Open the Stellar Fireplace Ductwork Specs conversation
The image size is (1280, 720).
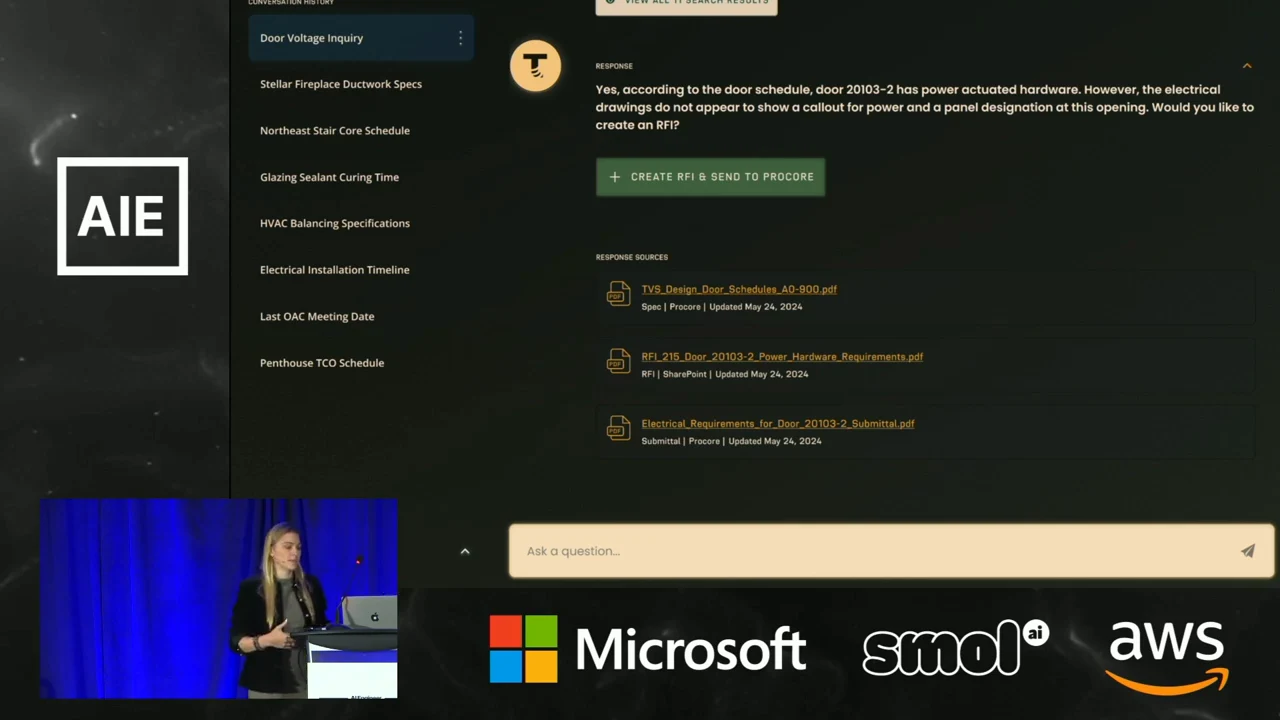(341, 84)
